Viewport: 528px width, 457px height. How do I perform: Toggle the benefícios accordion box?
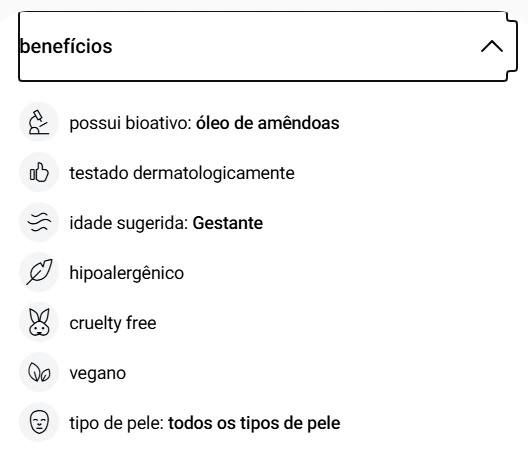tap(268, 46)
